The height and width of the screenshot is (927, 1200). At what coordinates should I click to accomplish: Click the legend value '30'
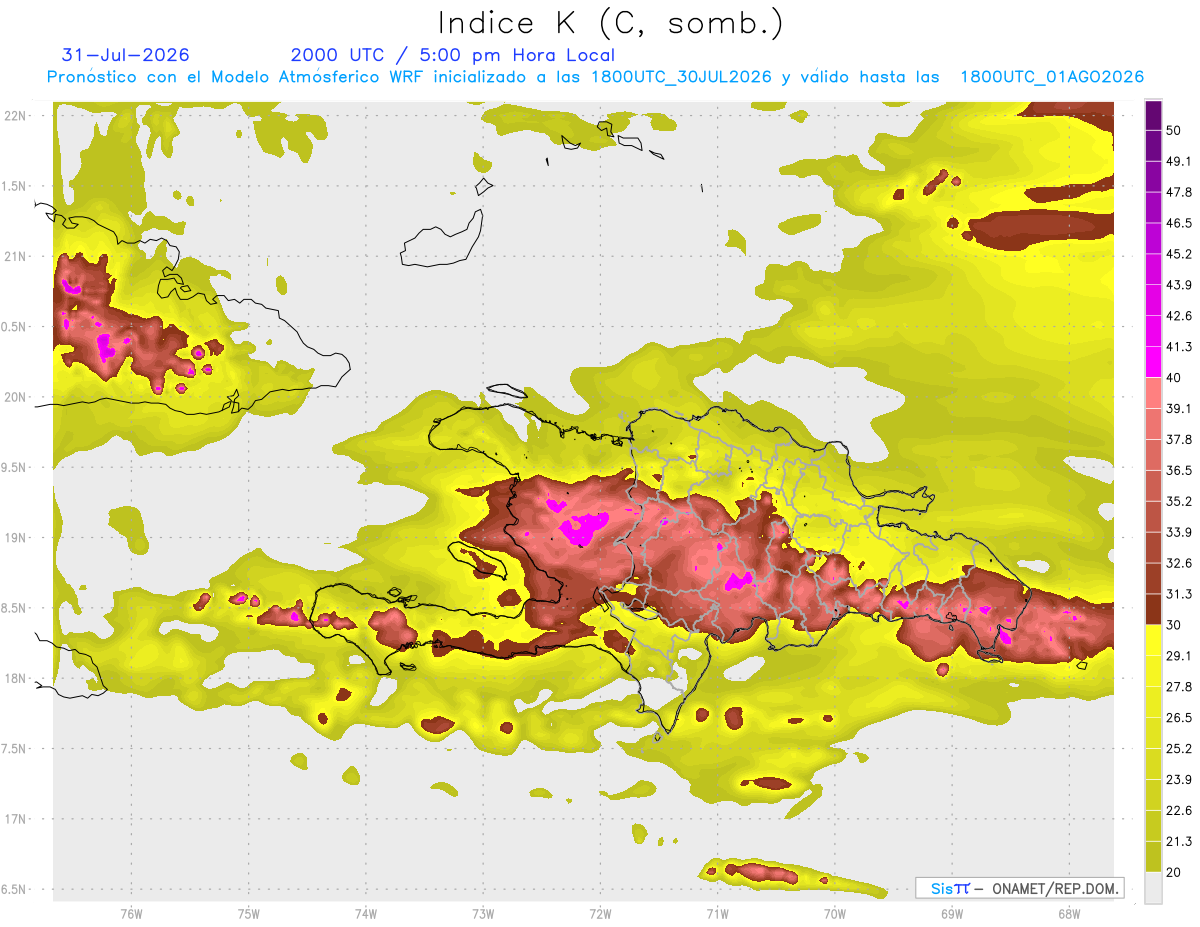pyautogui.click(x=1175, y=625)
